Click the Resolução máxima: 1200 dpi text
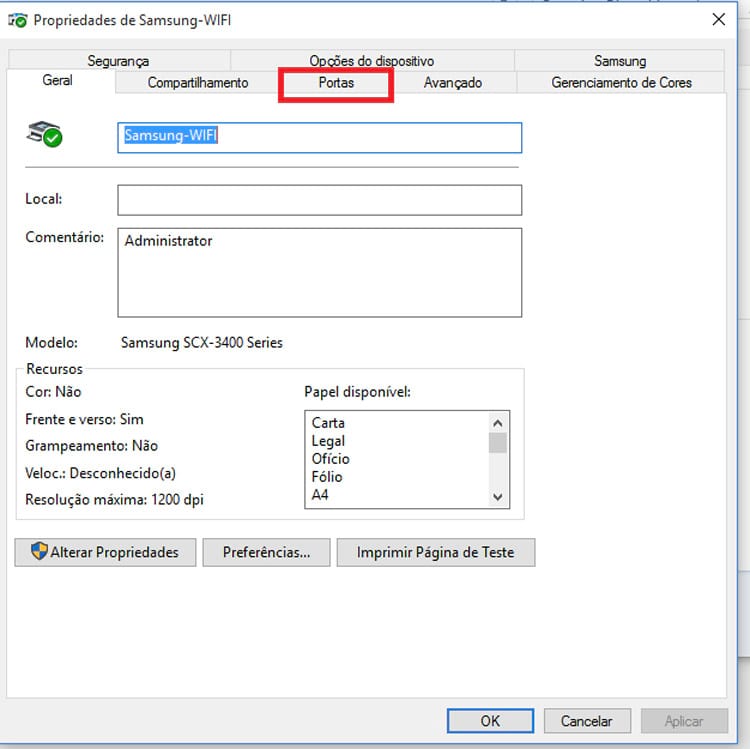The width and height of the screenshot is (750, 749). (x=114, y=500)
